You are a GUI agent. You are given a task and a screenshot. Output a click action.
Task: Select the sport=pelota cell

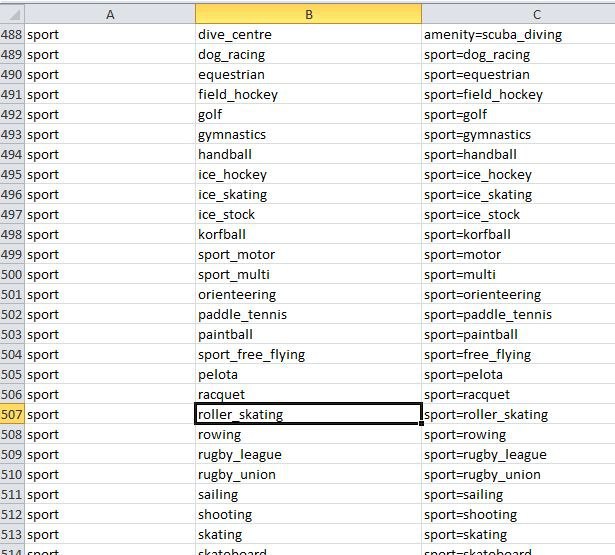[519, 374]
